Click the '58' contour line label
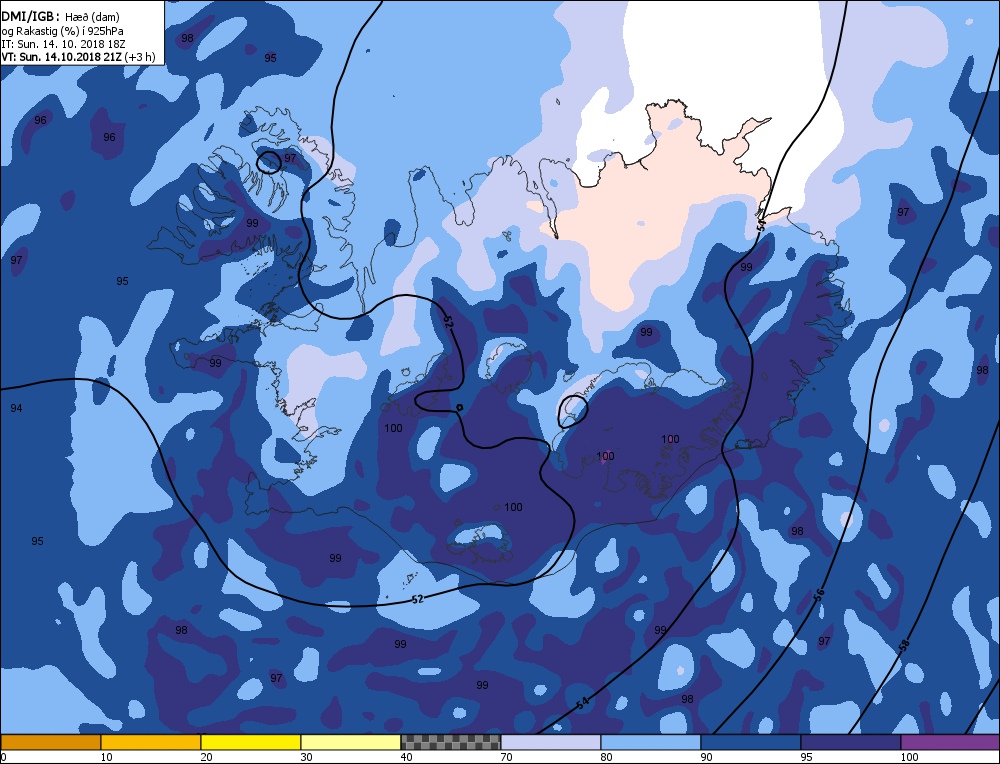The height and width of the screenshot is (764, 1000). (904, 645)
